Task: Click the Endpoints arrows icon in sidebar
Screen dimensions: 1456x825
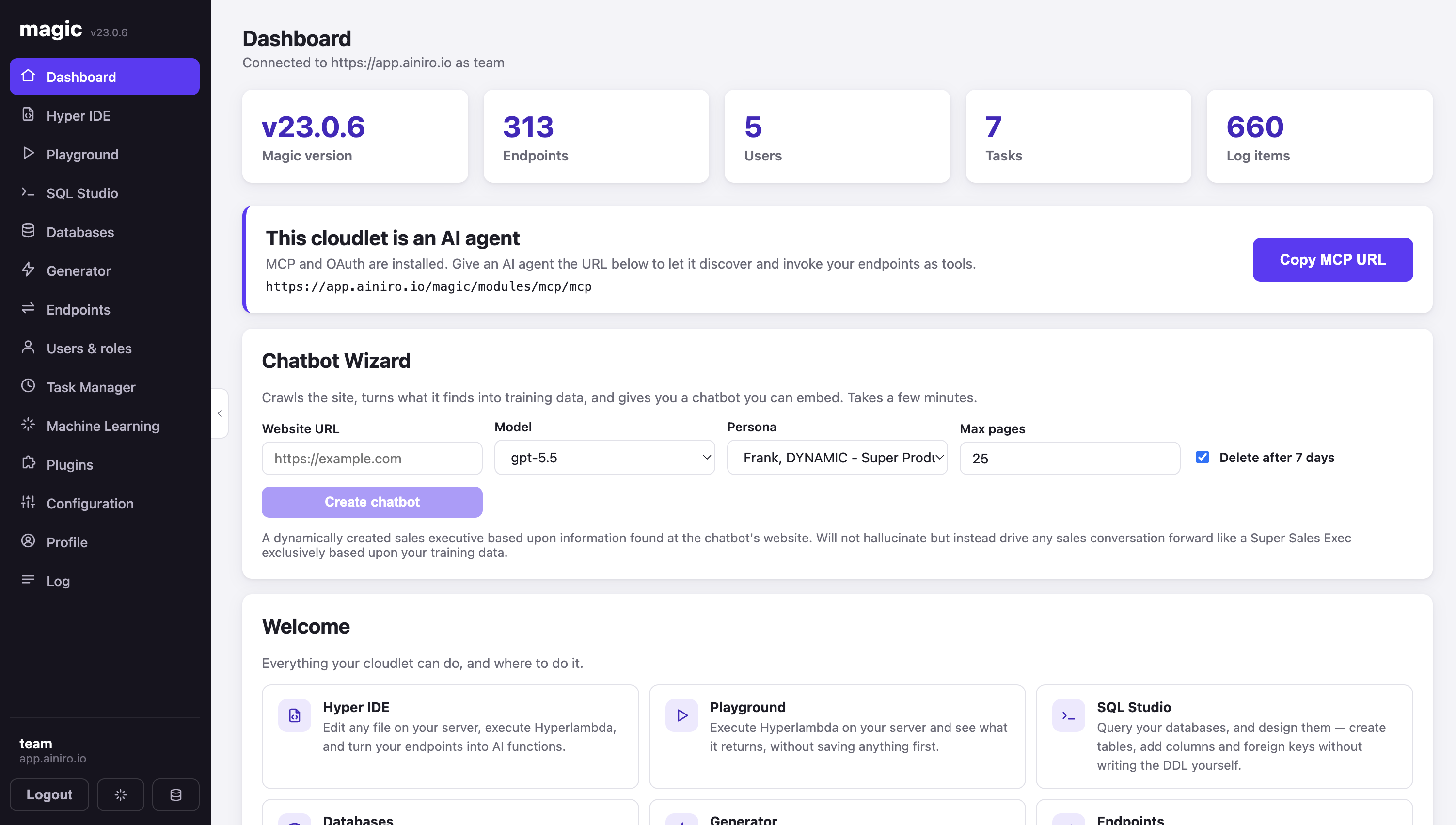Action: pyautogui.click(x=28, y=309)
